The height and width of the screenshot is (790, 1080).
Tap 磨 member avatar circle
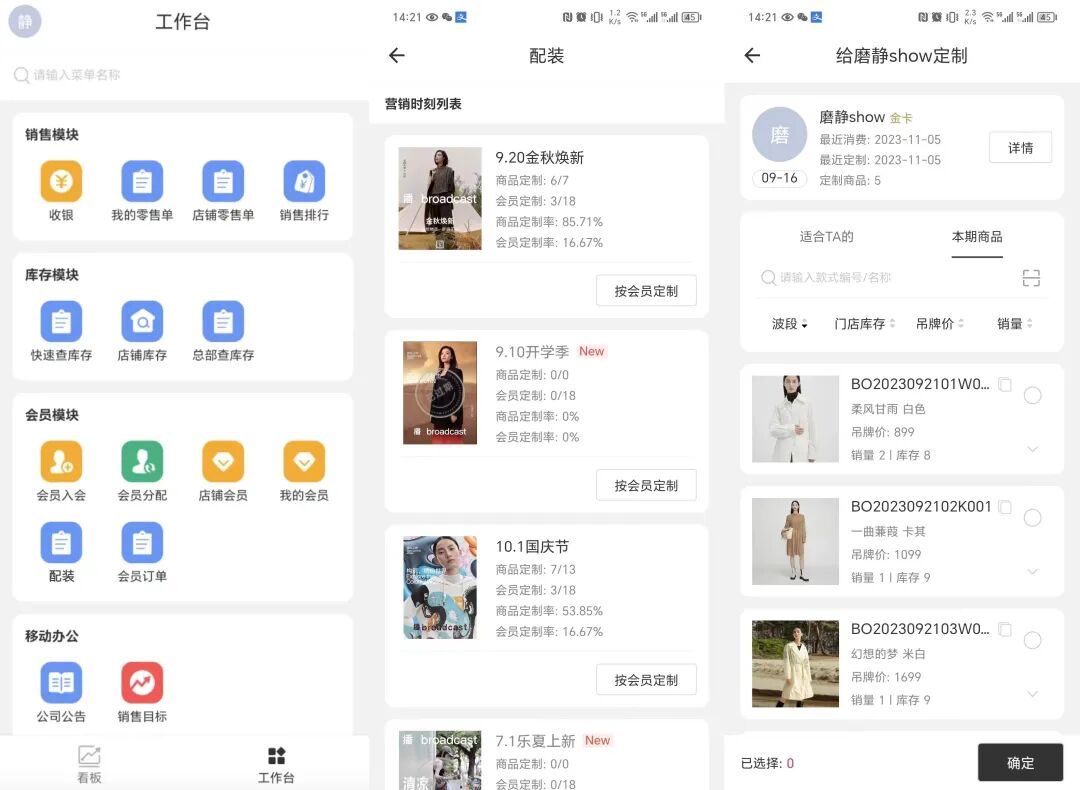(779, 134)
